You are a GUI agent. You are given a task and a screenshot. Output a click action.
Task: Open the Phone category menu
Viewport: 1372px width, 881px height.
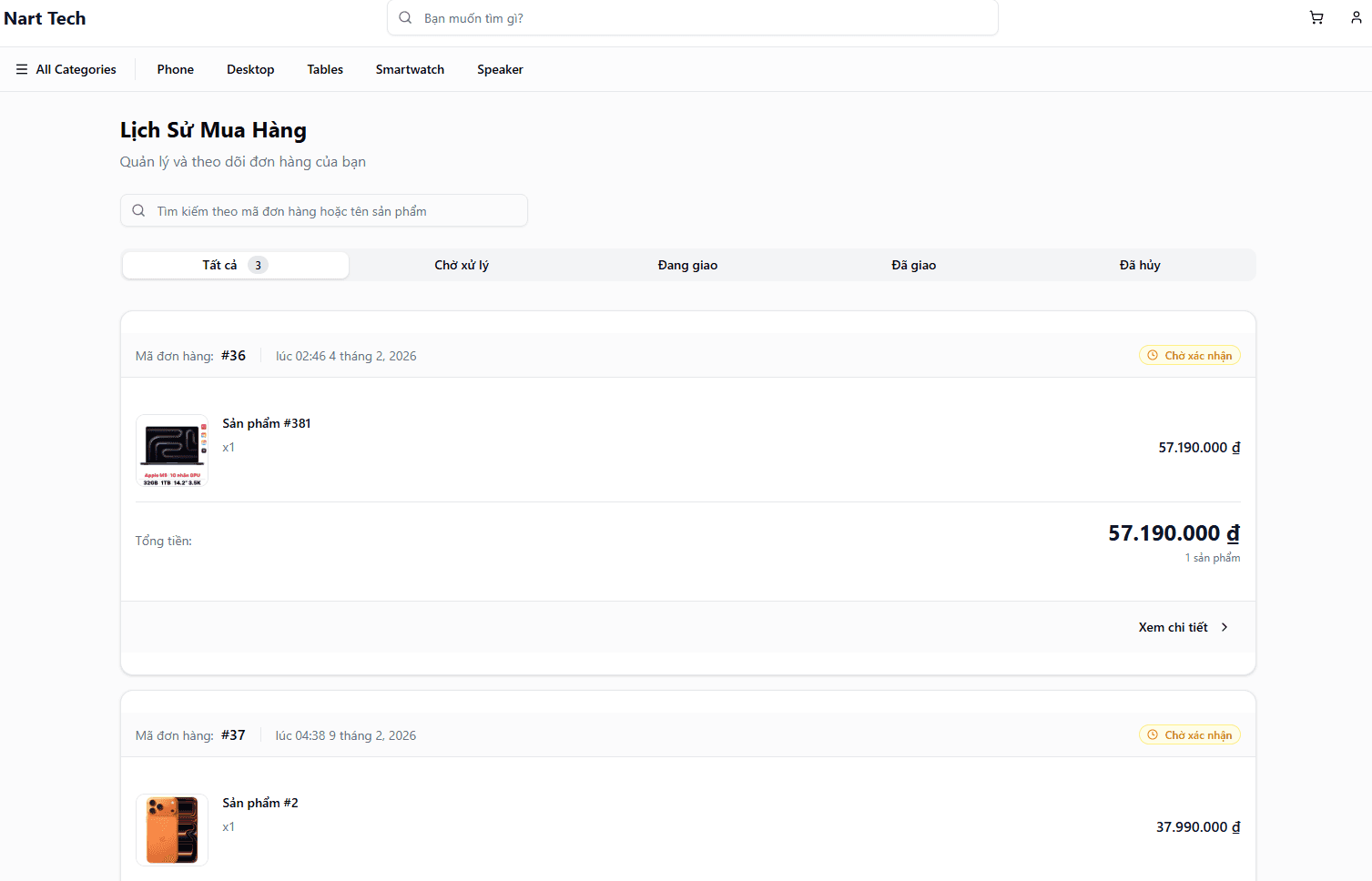pos(175,69)
